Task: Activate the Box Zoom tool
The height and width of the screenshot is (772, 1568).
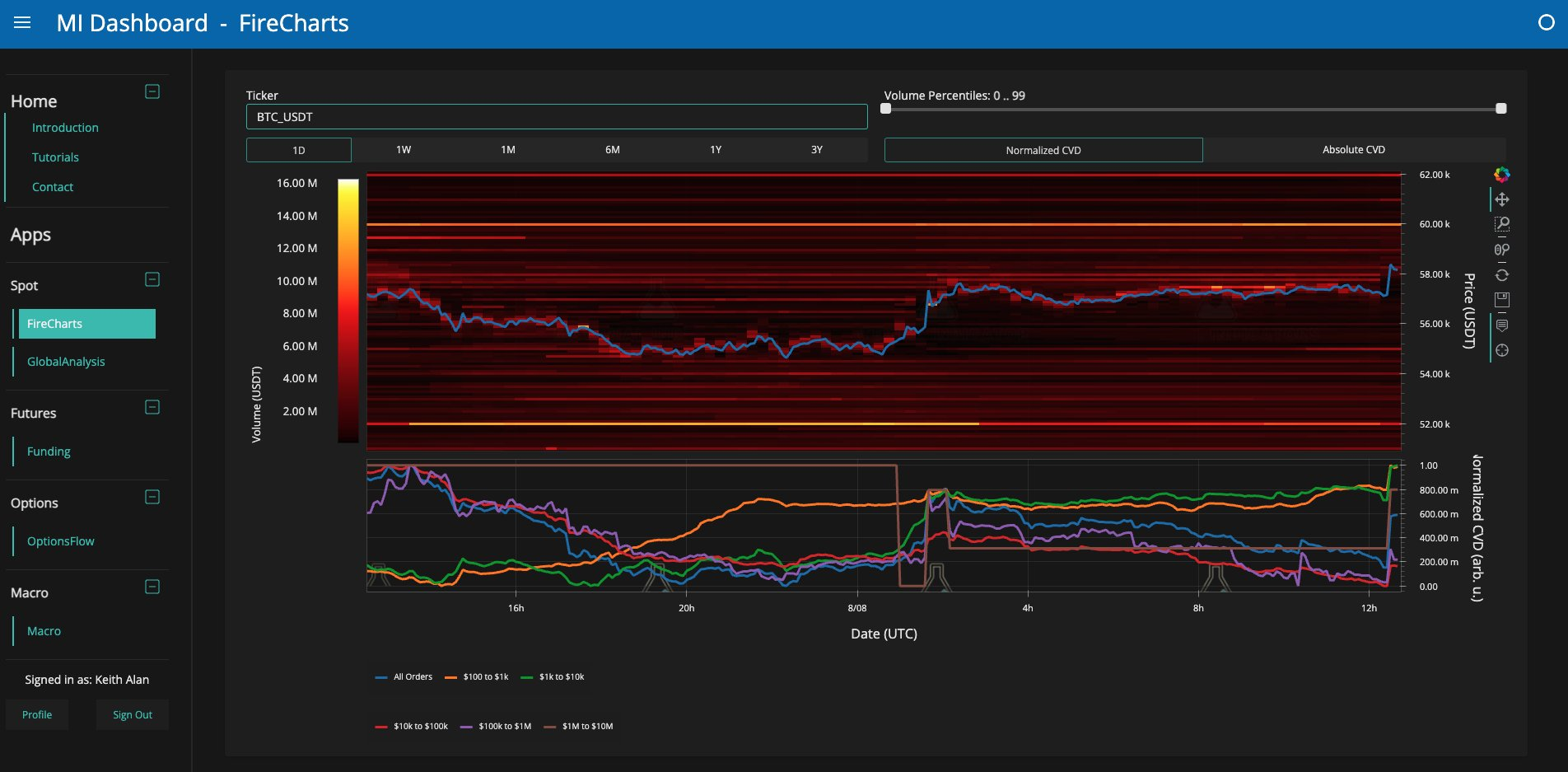Action: click(1502, 224)
